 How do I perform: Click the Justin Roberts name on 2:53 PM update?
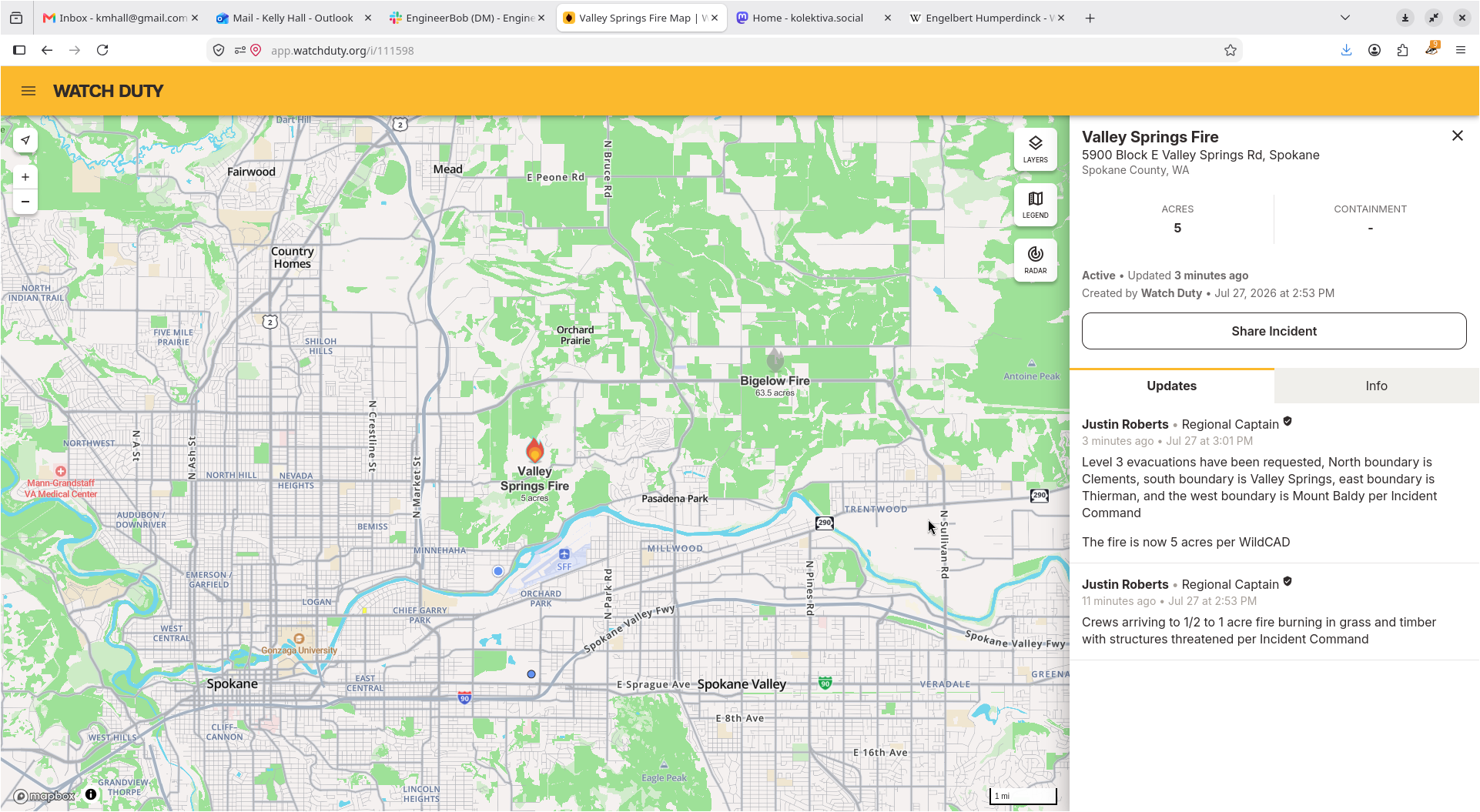click(1125, 584)
